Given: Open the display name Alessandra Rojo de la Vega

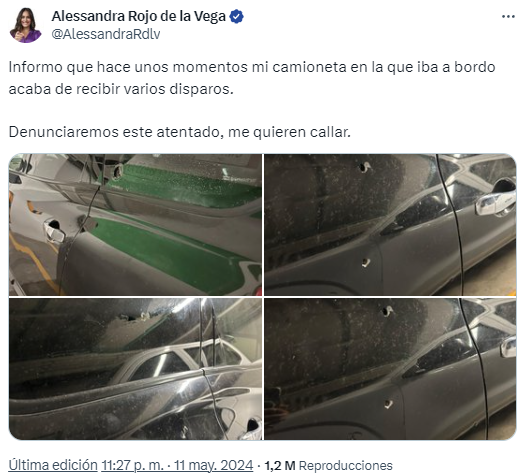Looking at the screenshot, I should pyautogui.click(x=139, y=16).
